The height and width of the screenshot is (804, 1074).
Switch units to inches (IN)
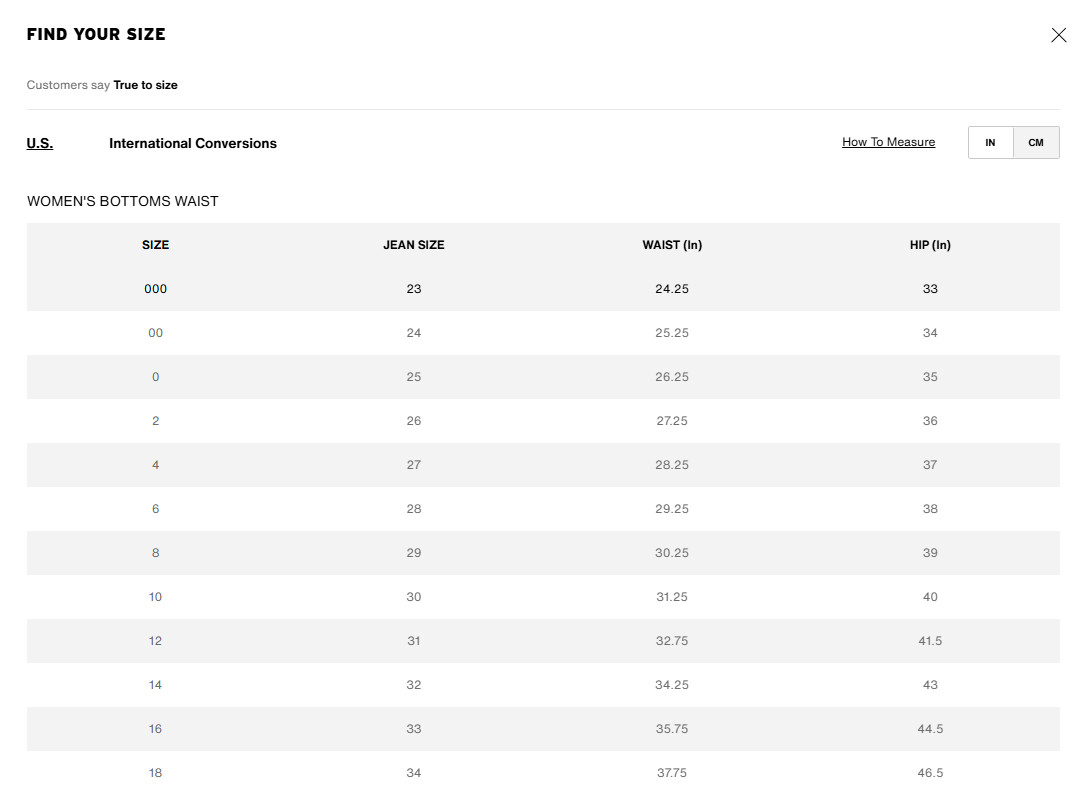click(990, 143)
